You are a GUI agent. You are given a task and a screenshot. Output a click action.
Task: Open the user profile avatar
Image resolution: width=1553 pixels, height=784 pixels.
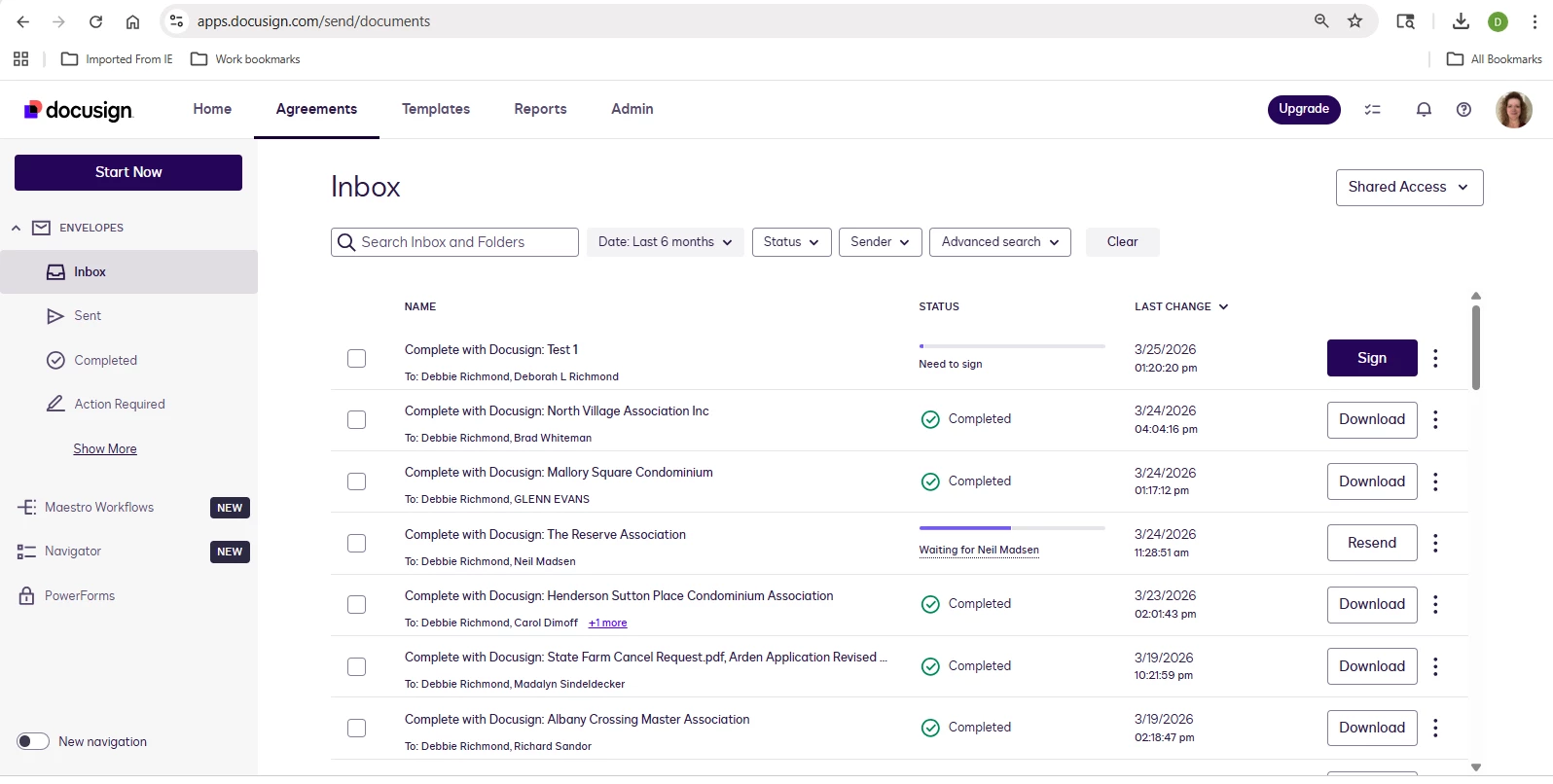click(x=1514, y=110)
